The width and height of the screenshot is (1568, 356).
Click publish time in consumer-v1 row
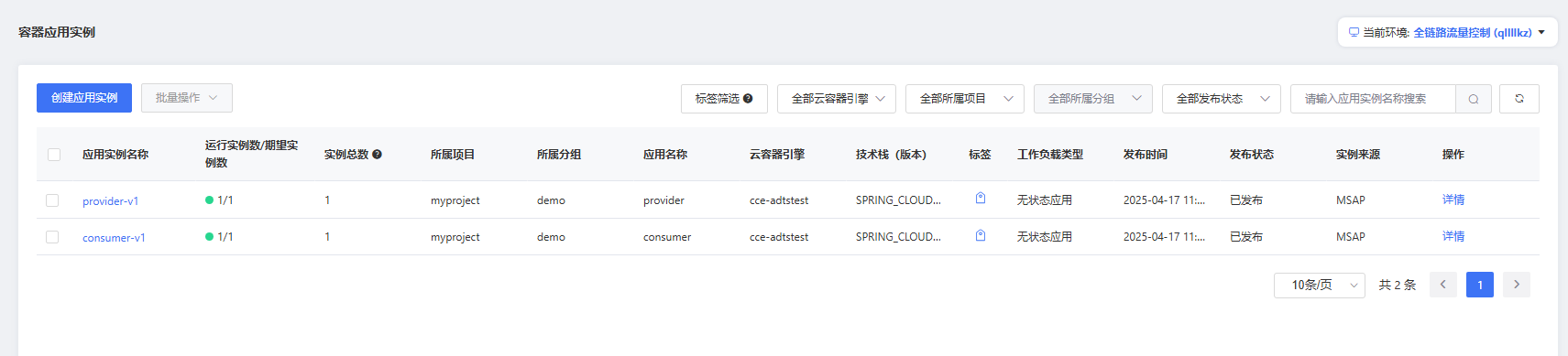1164,237
